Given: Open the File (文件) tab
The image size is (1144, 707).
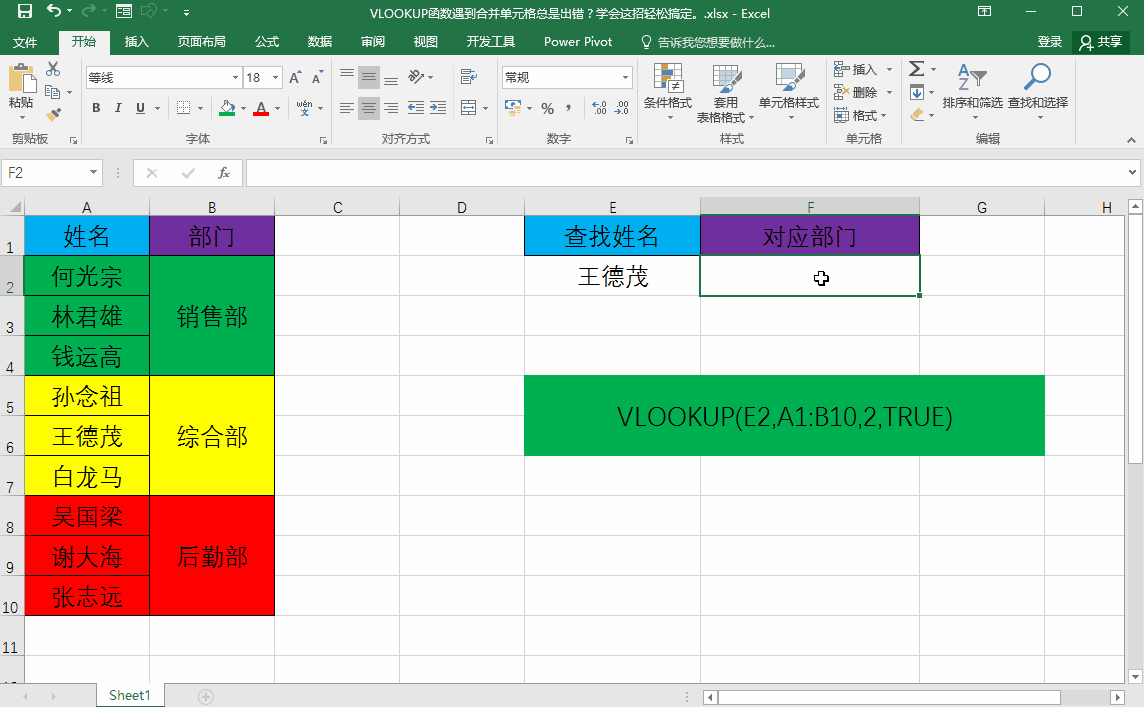Looking at the screenshot, I should click(25, 42).
